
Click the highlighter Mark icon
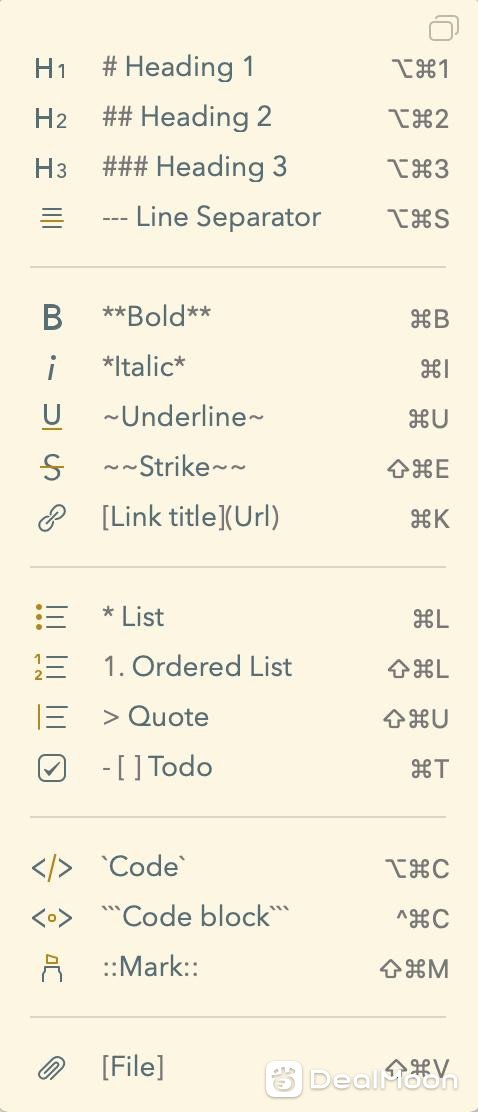tap(52, 968)
